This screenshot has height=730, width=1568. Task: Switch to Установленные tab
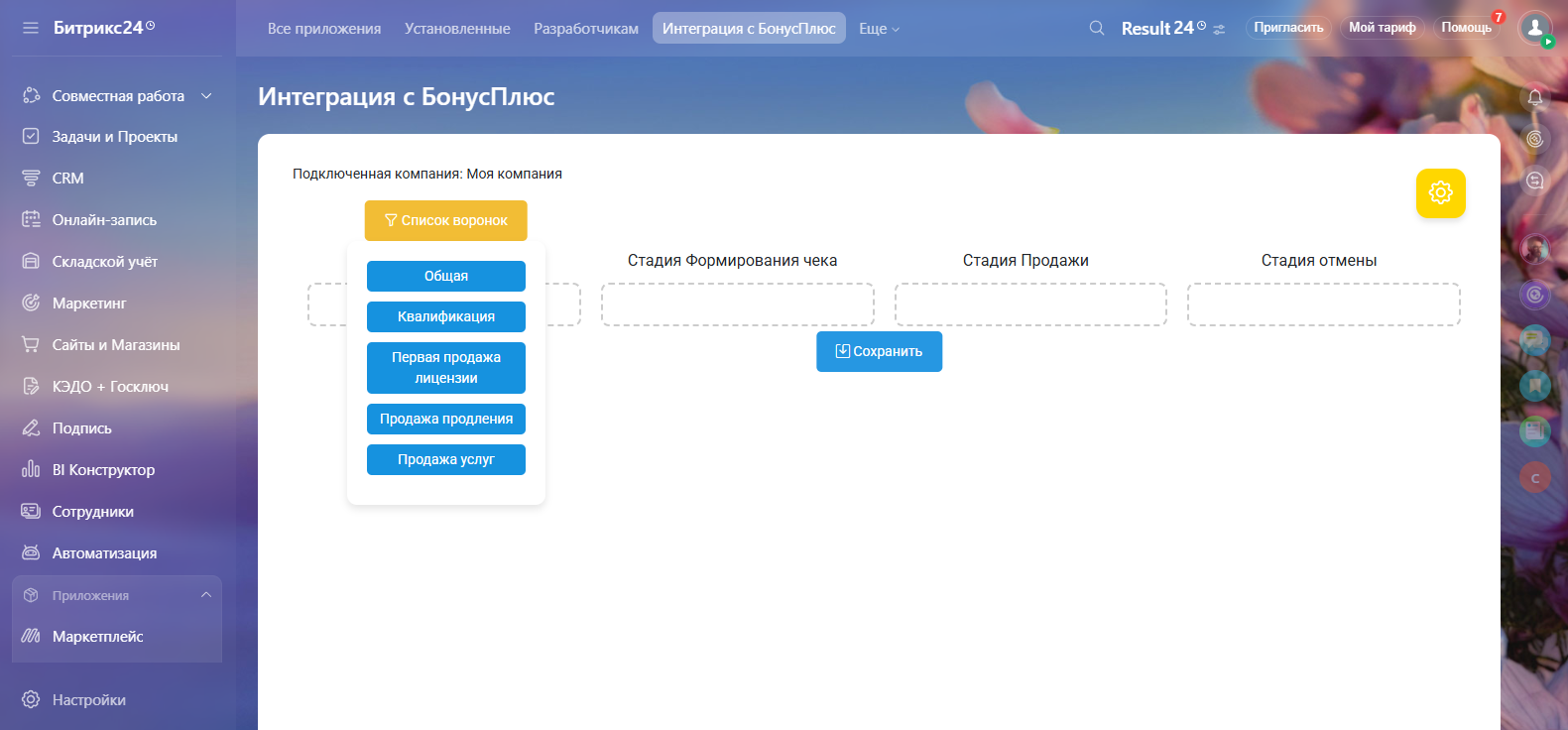pos(457,29)
